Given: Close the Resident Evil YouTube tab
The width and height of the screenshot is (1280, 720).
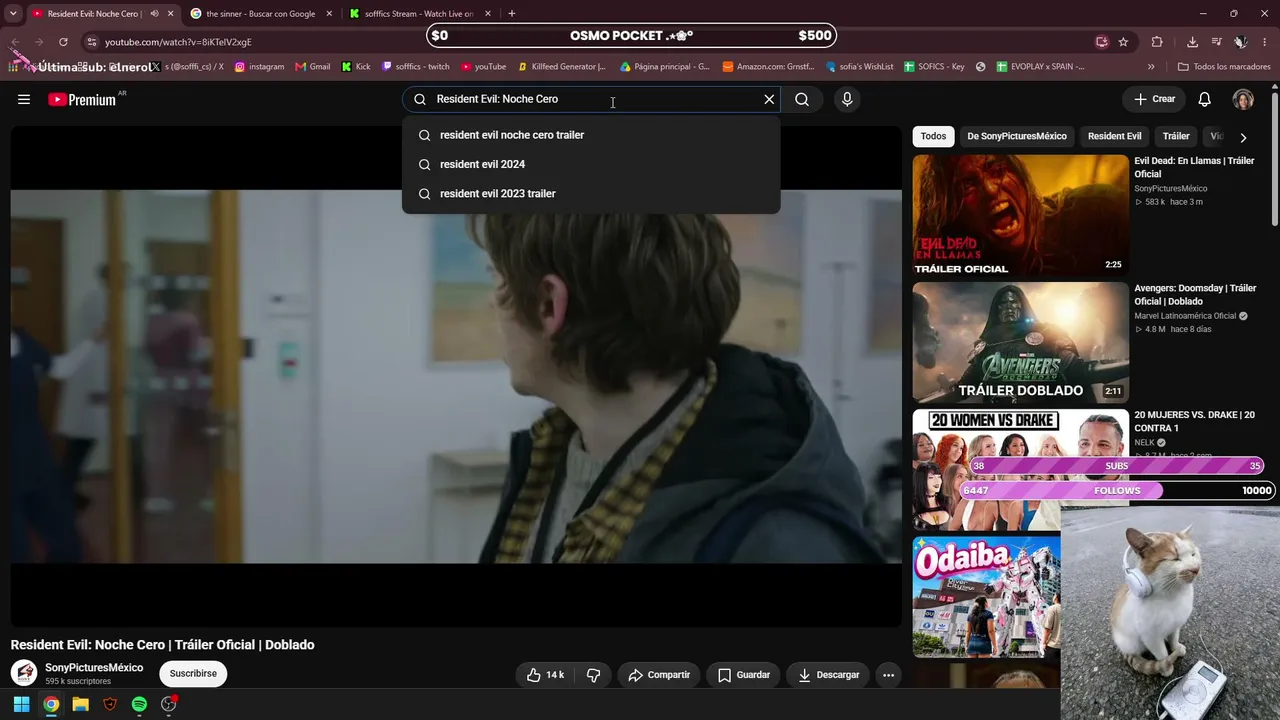Looking at the screenshot, I should [x=170, y=14].
